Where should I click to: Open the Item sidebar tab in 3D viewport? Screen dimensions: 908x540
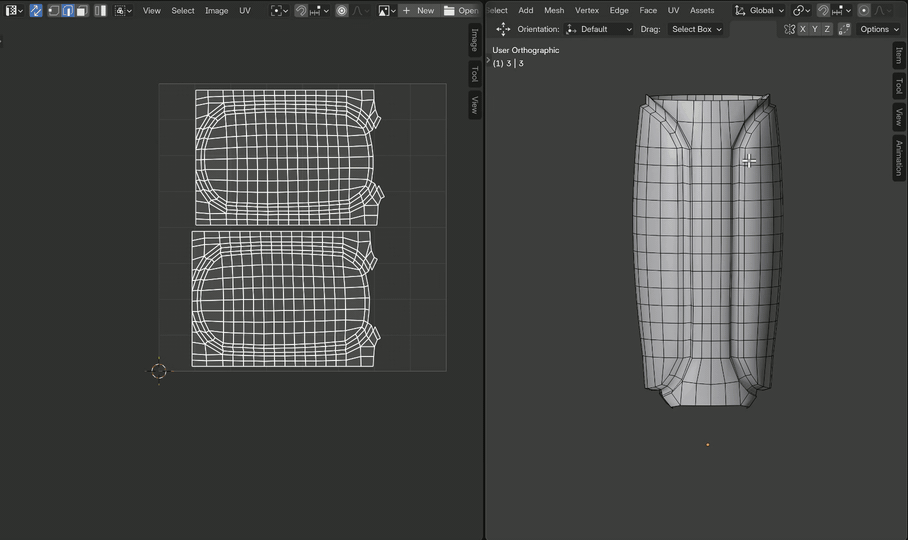(x=899, y=55)
